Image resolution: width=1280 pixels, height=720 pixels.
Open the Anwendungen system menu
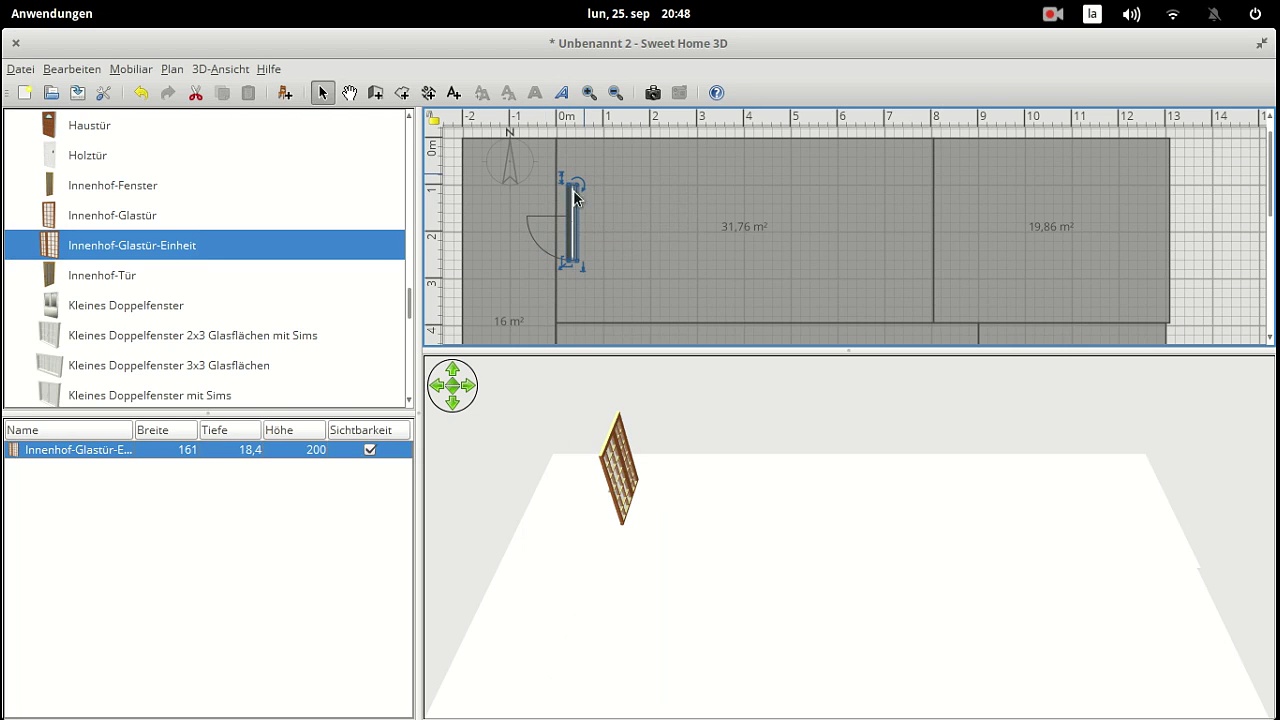[x=52, y=14]
